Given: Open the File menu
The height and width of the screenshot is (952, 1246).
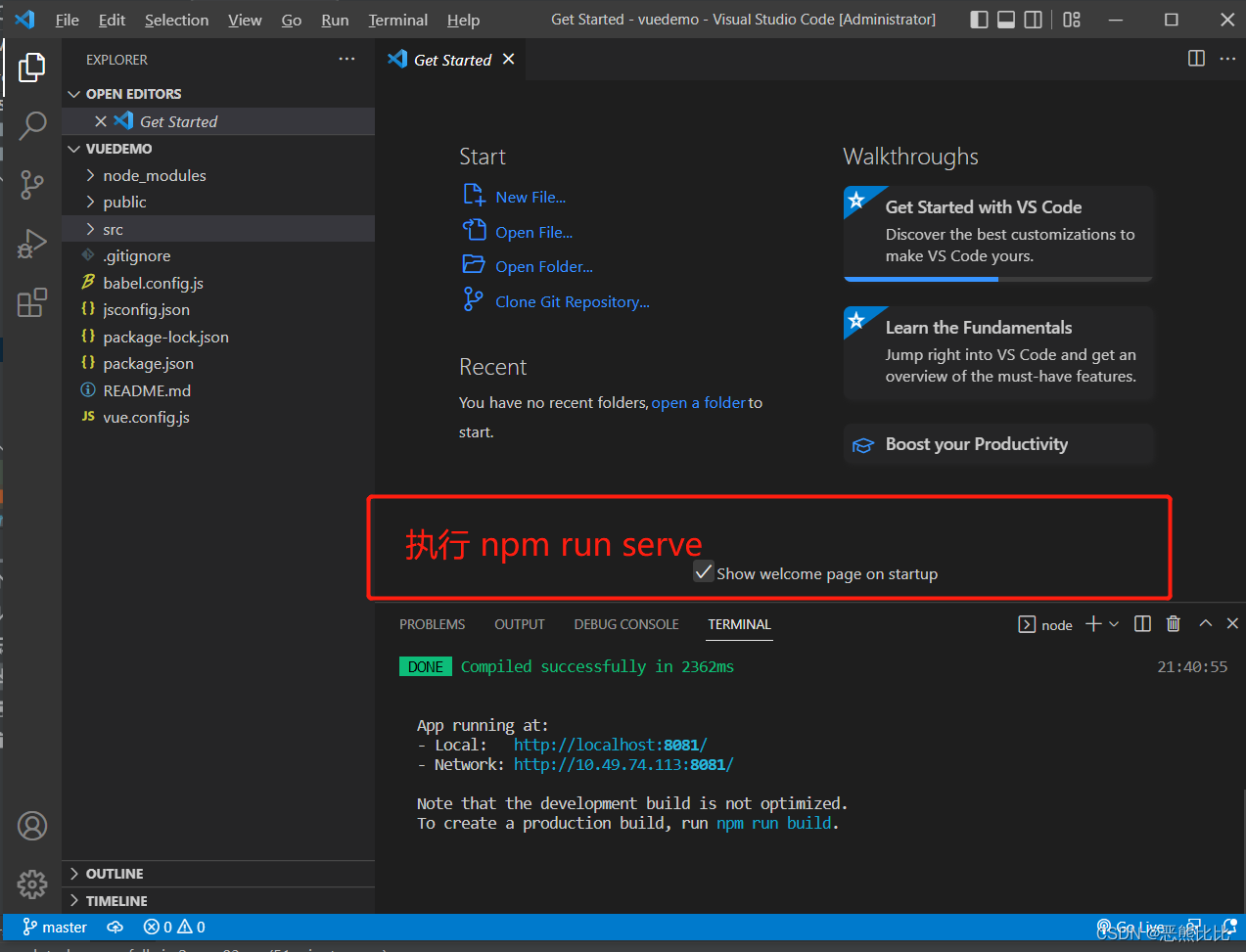Looking at the screenshot, I should click(x=68, y=20).
